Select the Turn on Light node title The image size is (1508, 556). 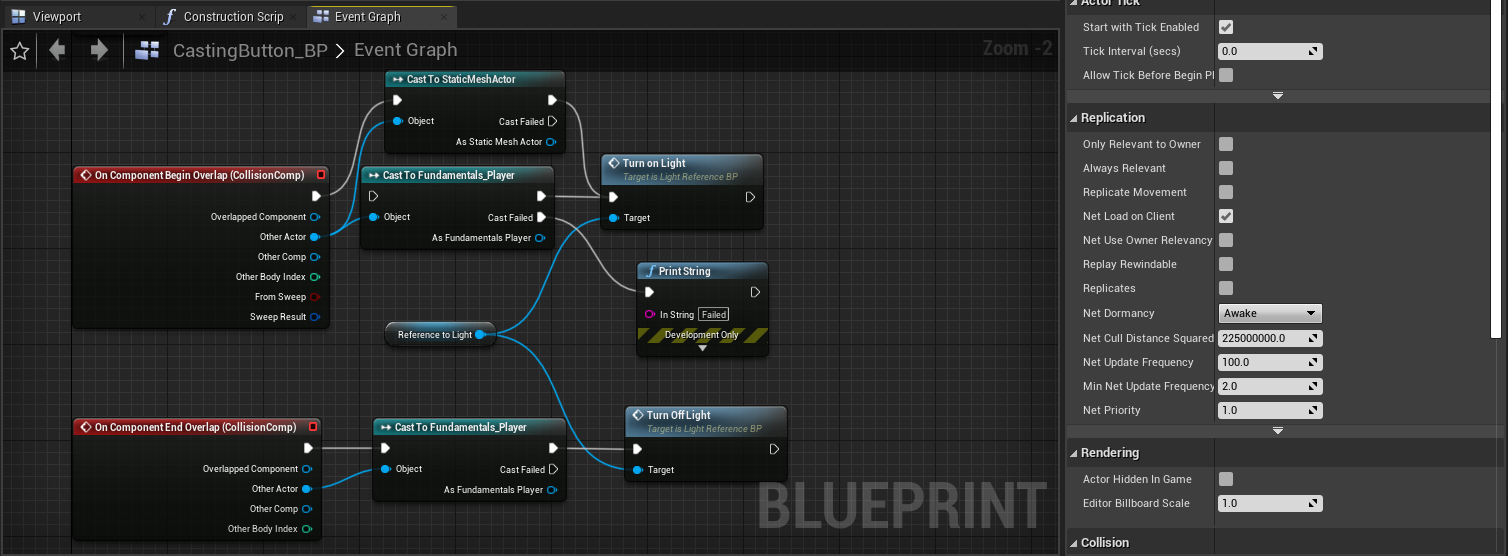(654, 163)
